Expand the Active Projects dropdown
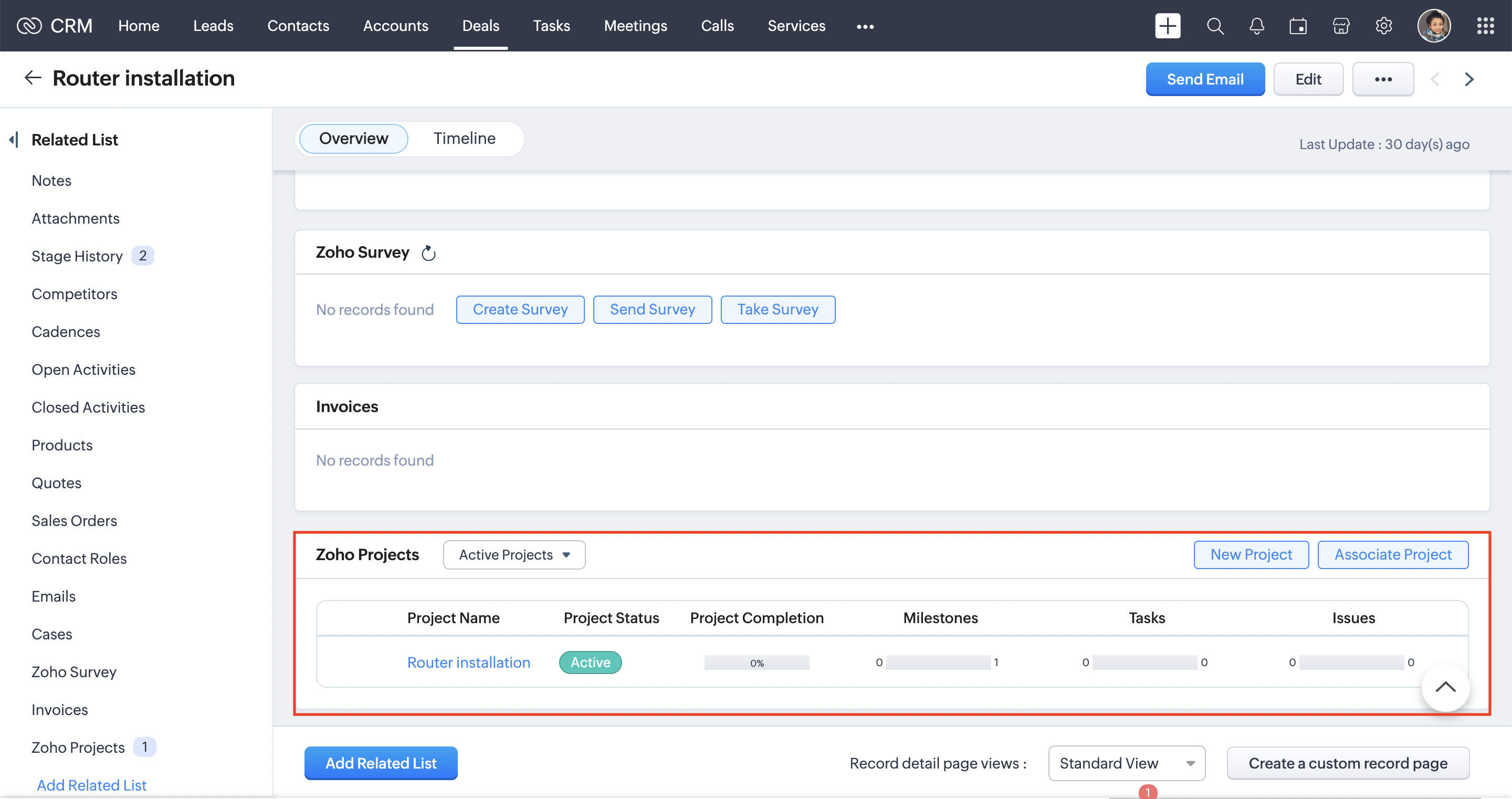 tap(513, 555)
